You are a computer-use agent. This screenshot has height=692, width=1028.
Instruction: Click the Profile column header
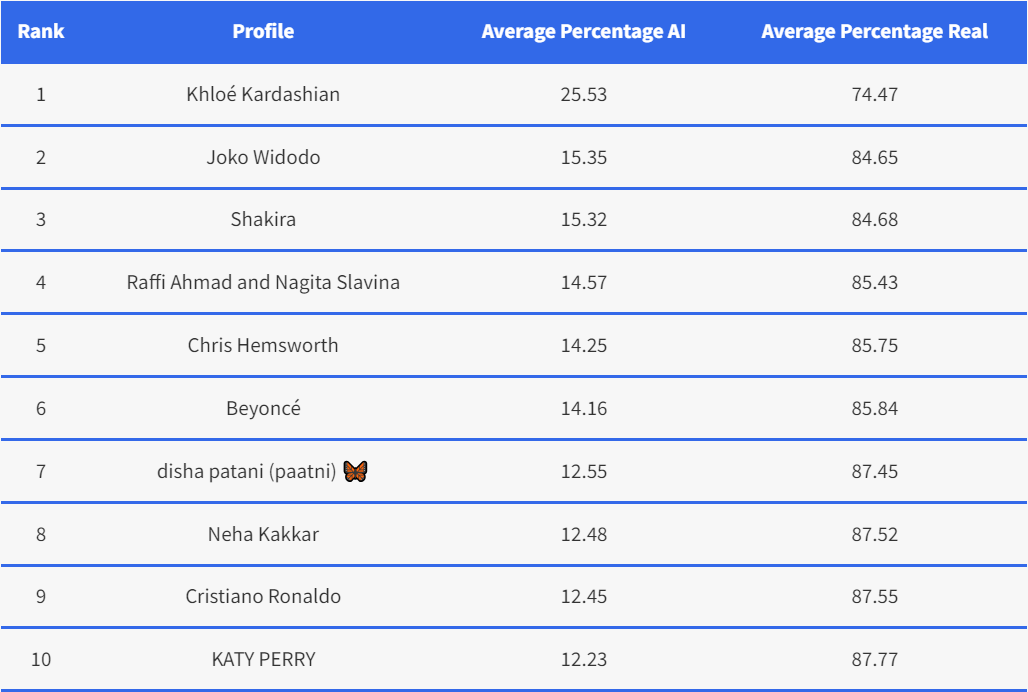263,31
